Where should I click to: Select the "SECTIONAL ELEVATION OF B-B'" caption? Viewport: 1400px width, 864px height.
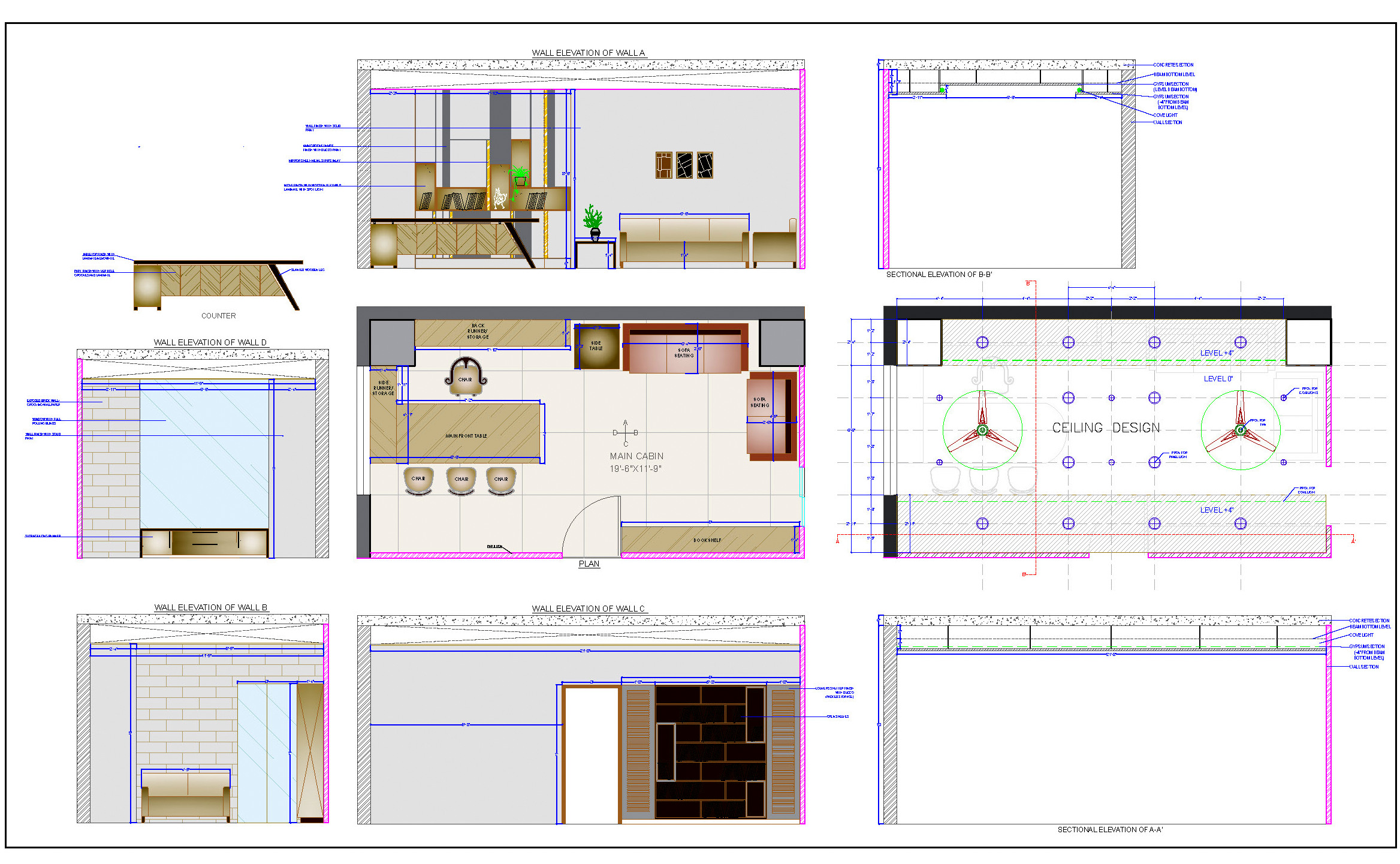click(x=939, y=275)
